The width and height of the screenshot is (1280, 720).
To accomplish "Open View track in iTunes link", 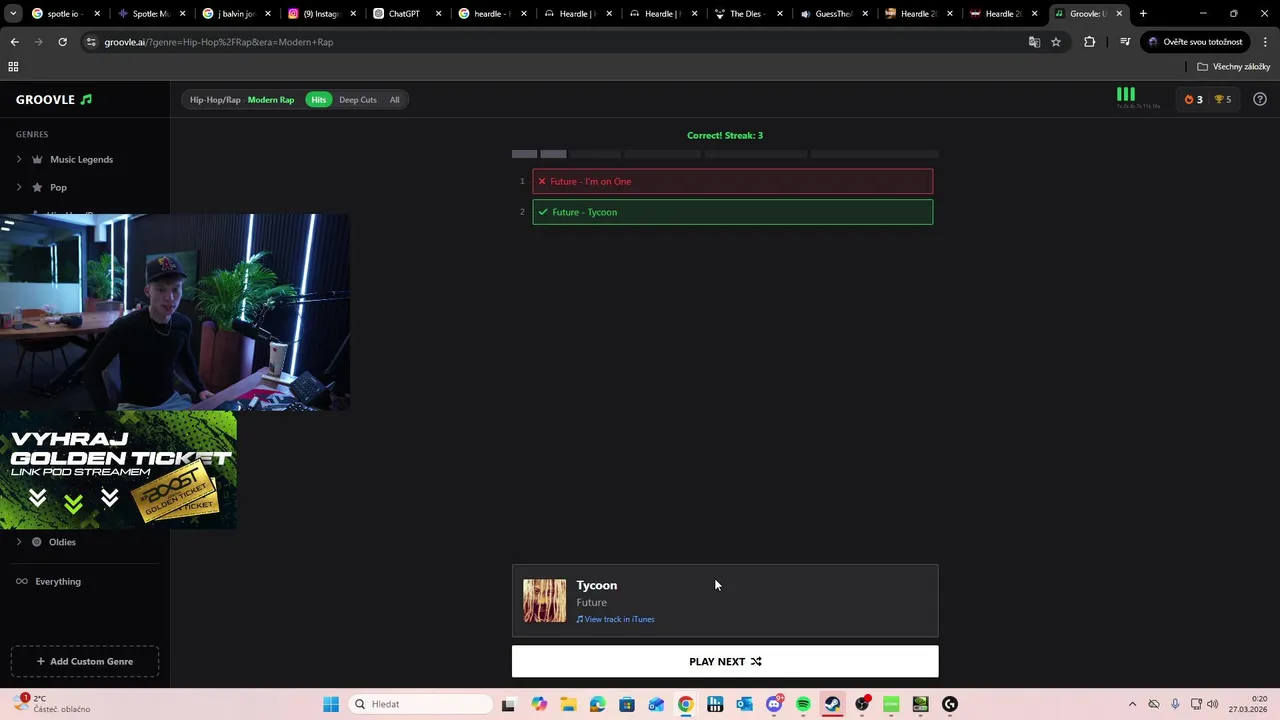I will [x=616, y=619].
